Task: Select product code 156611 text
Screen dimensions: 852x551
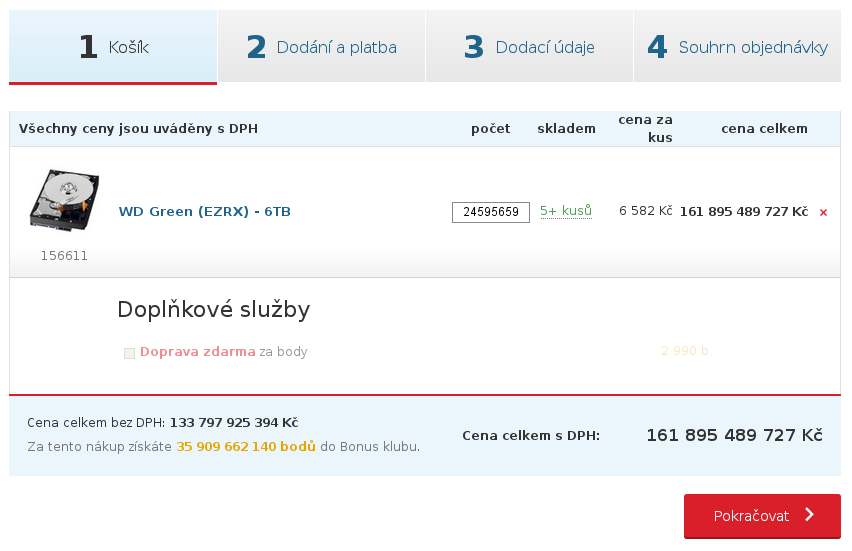Action: pos(64,255)
